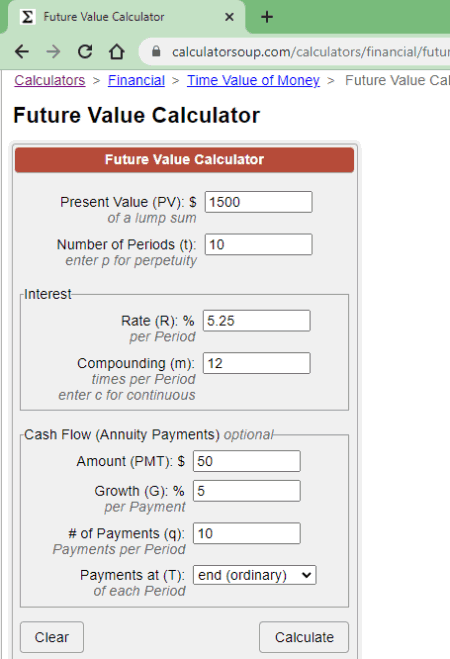Click the browser address bar URL

[x=310, y=52]
